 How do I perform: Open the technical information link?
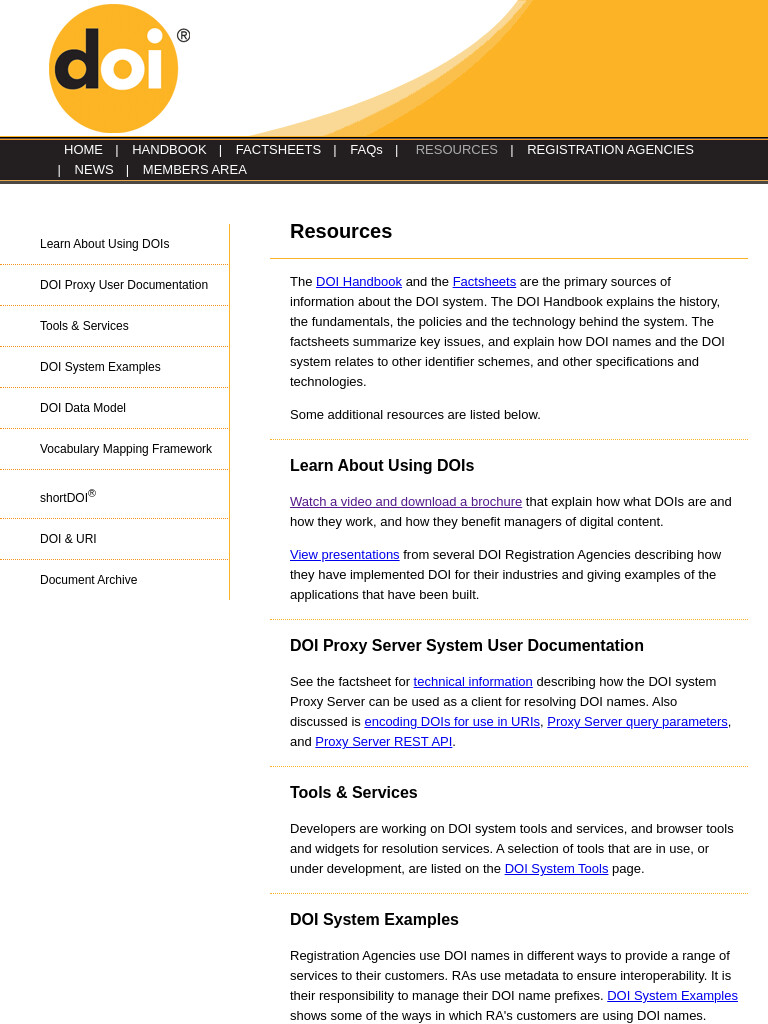[473, 682]
